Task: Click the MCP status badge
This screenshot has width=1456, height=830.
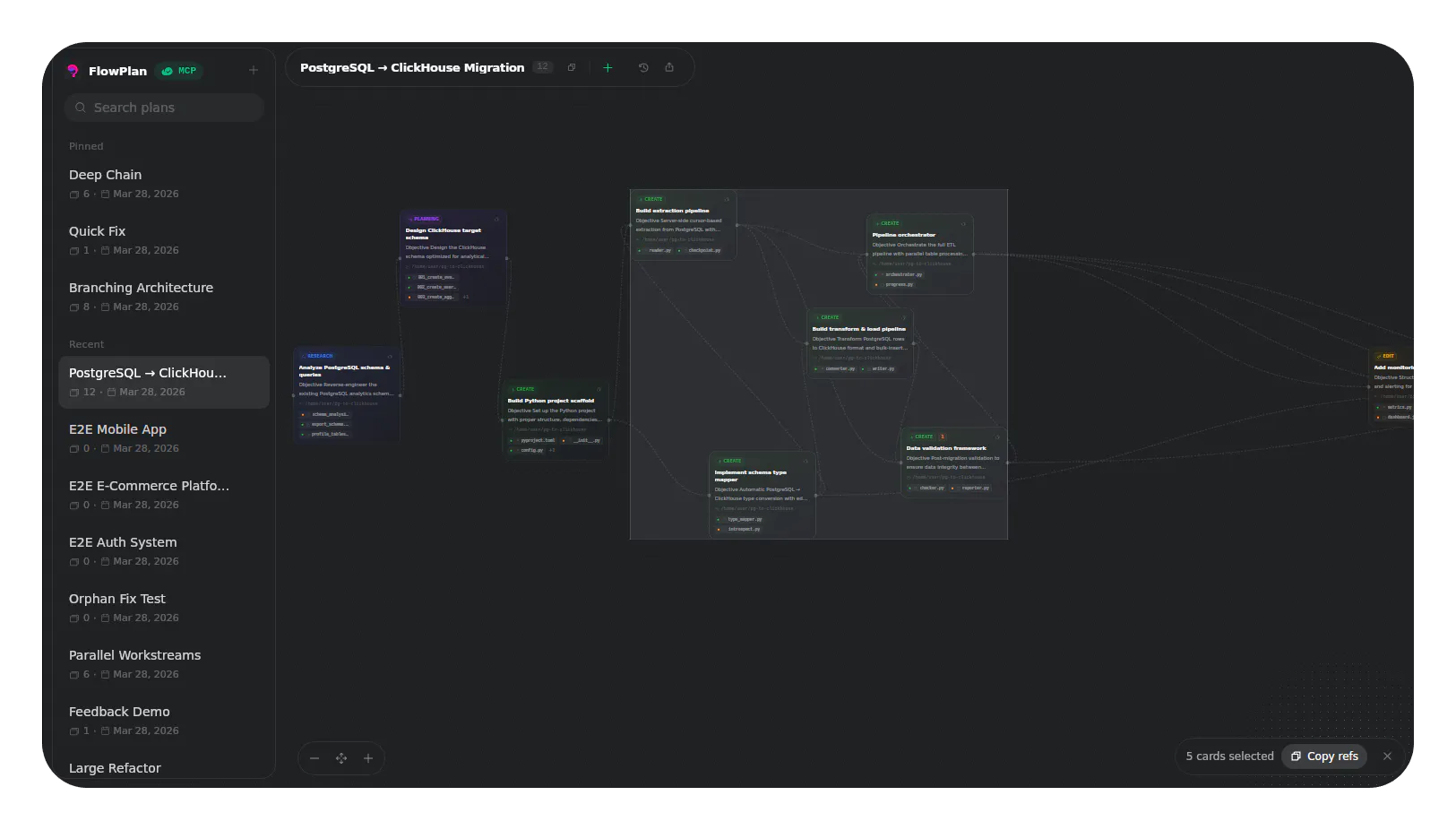Action: [179, 71]
